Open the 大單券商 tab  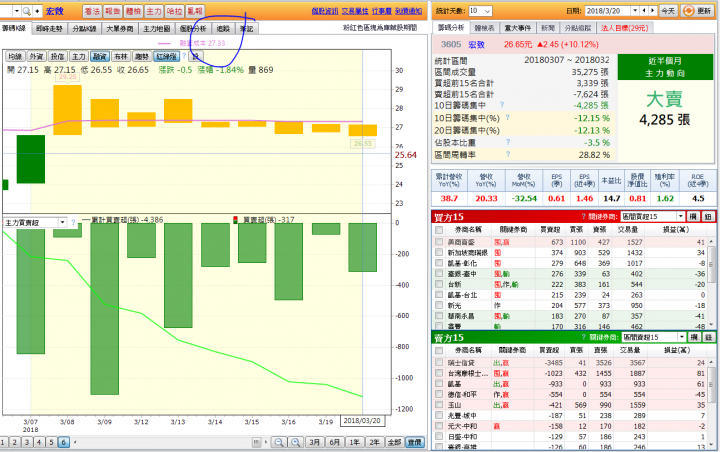(x=120, y=28)
